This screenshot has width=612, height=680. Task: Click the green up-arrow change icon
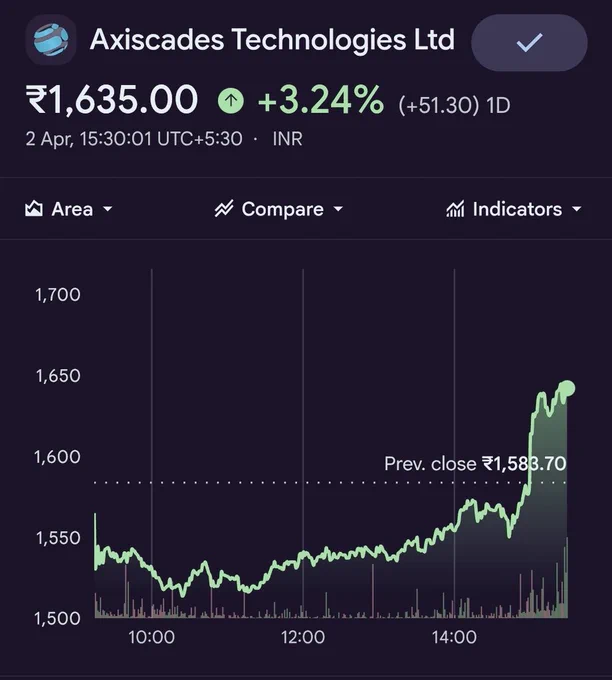point(231,101)
